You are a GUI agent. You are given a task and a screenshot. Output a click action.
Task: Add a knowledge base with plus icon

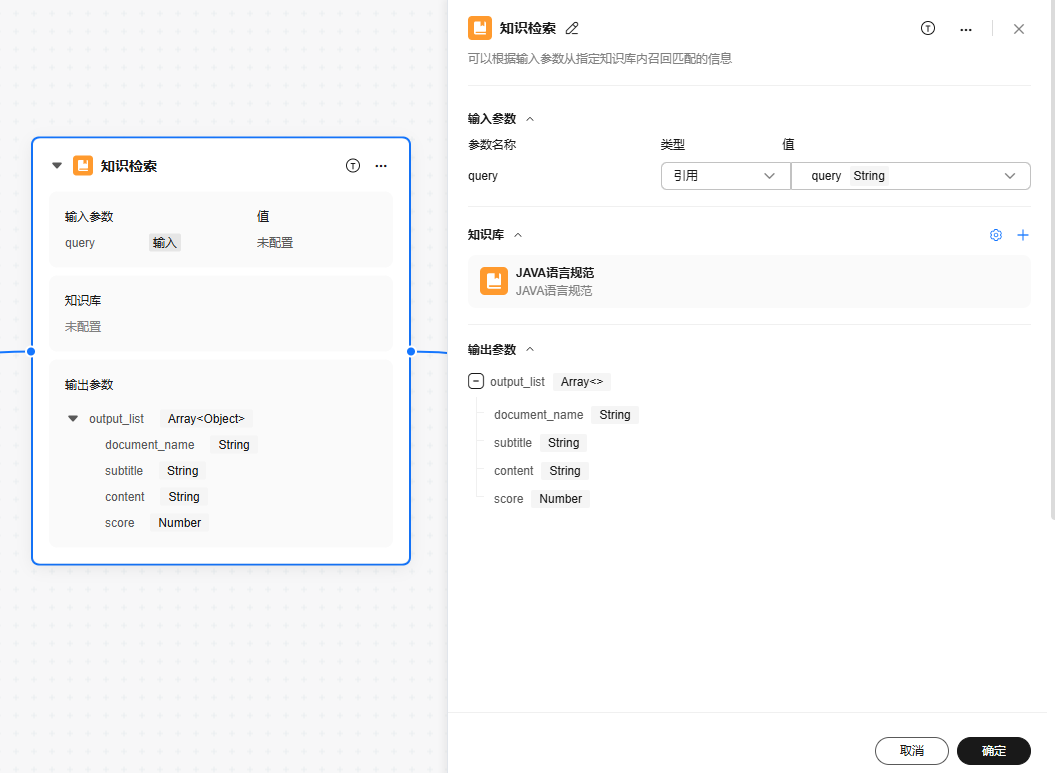tap(1023, 235)
